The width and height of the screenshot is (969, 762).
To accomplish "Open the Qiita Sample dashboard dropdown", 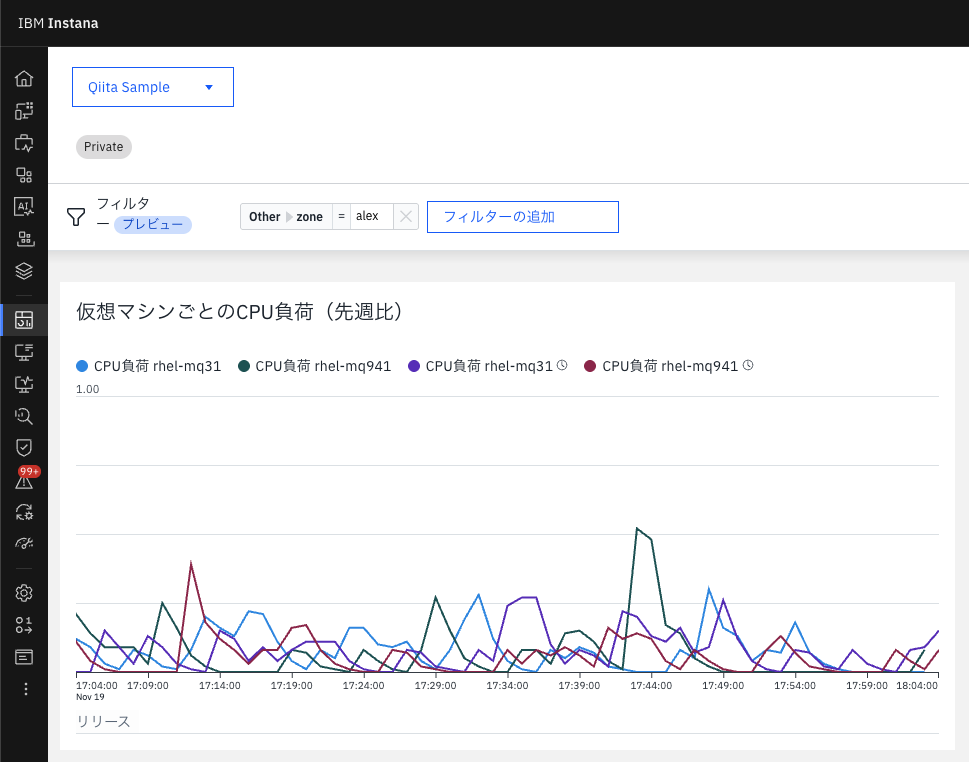I will (x=153, y=87).
